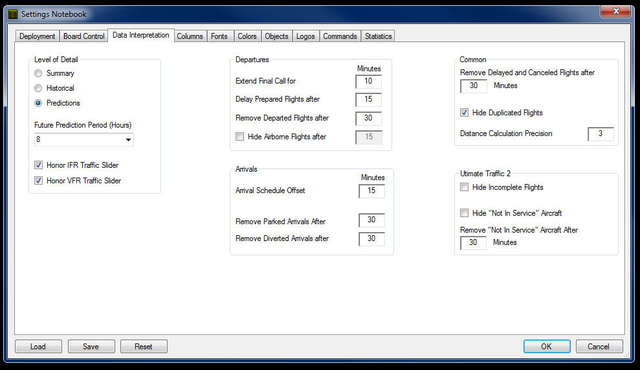Choose Historical level of detail
This screenshot has height=370, width=640.
click(x=38, y=88)
